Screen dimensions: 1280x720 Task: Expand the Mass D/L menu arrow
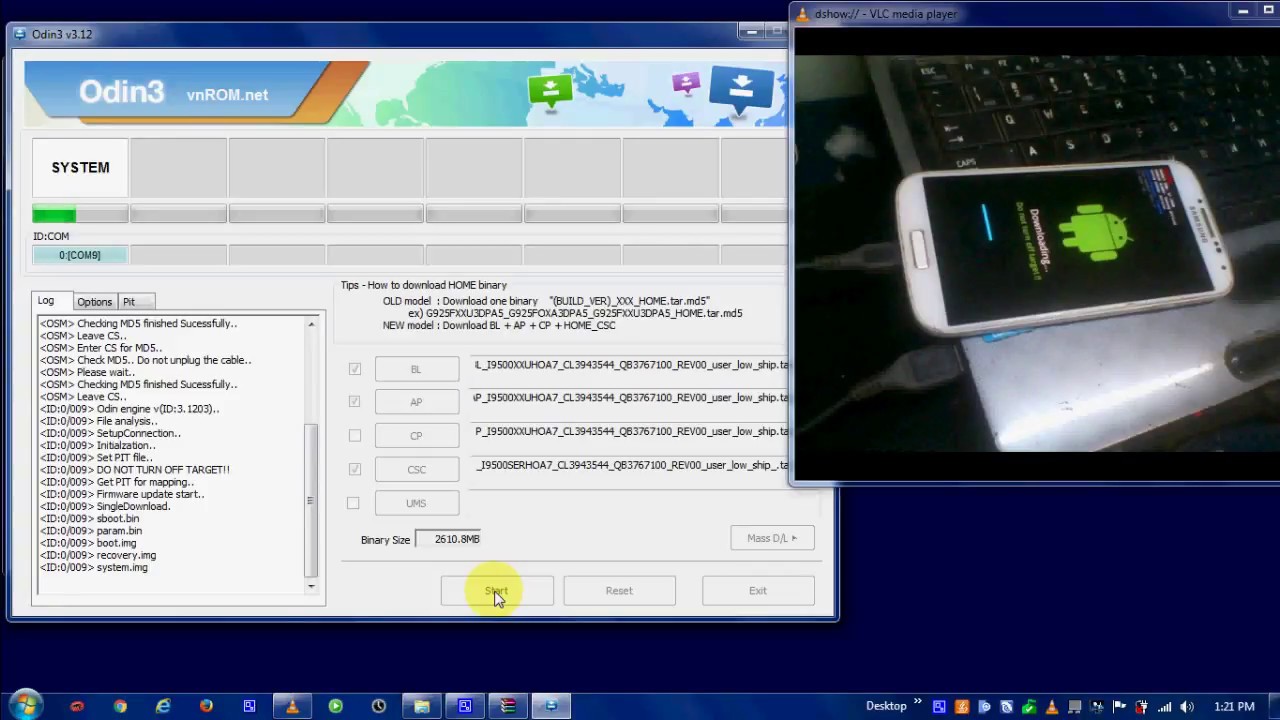pos(795,538)
